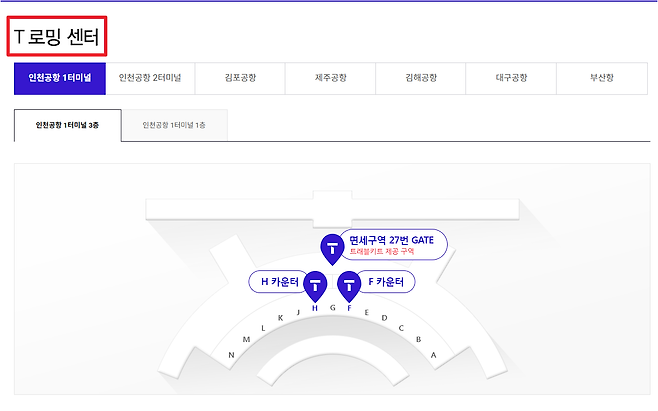Go to the 김해공항 tab

pyautogui.click(x=421, y=79)
